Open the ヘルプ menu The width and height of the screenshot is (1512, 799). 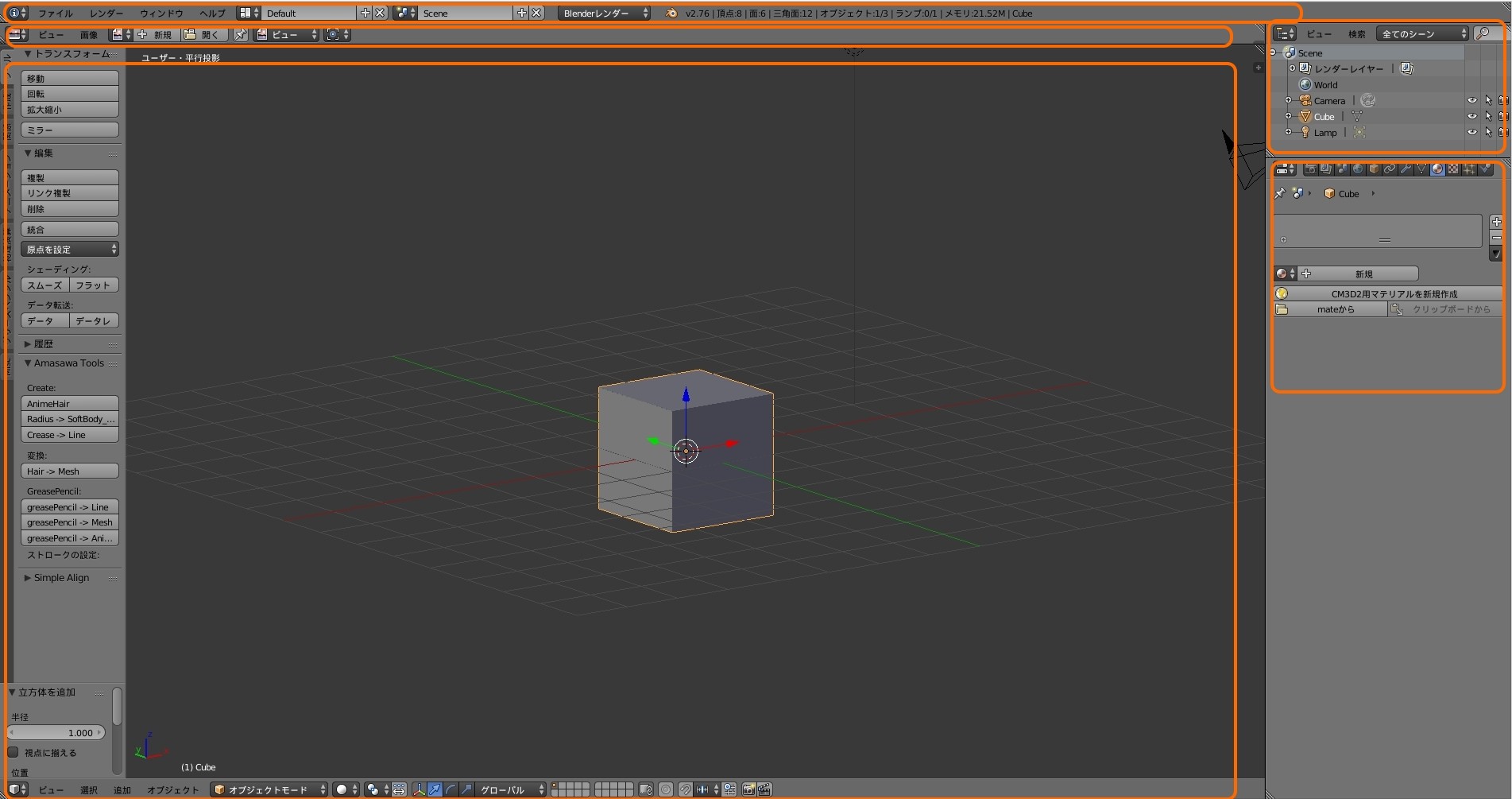[x=212, y=14]
